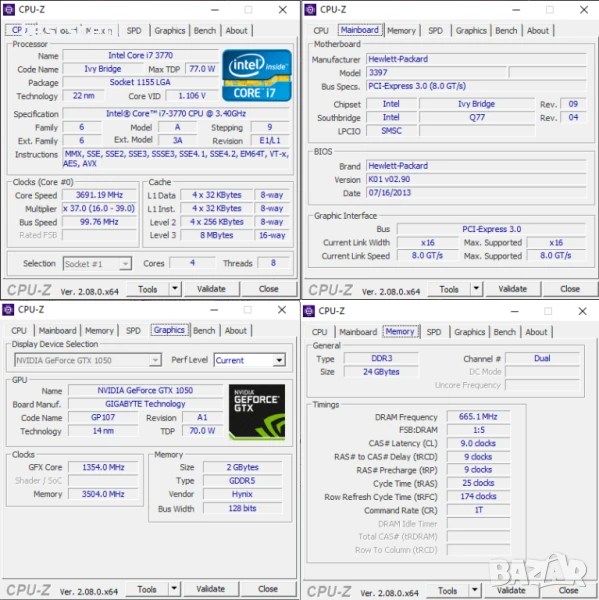Switch to Bench tab in the Mainboard window

click(x=506, y=31)
